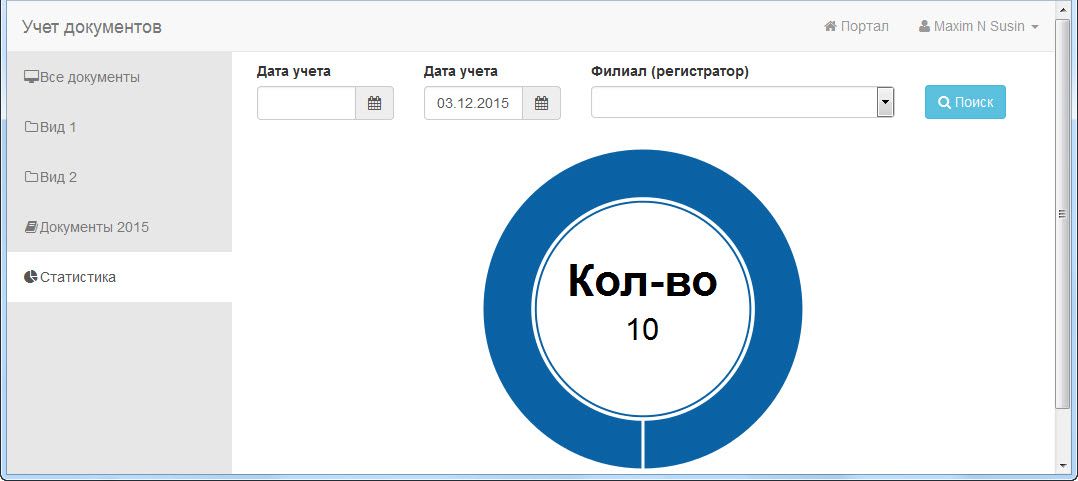Click the home icon beside Портал

click(830, 26)
